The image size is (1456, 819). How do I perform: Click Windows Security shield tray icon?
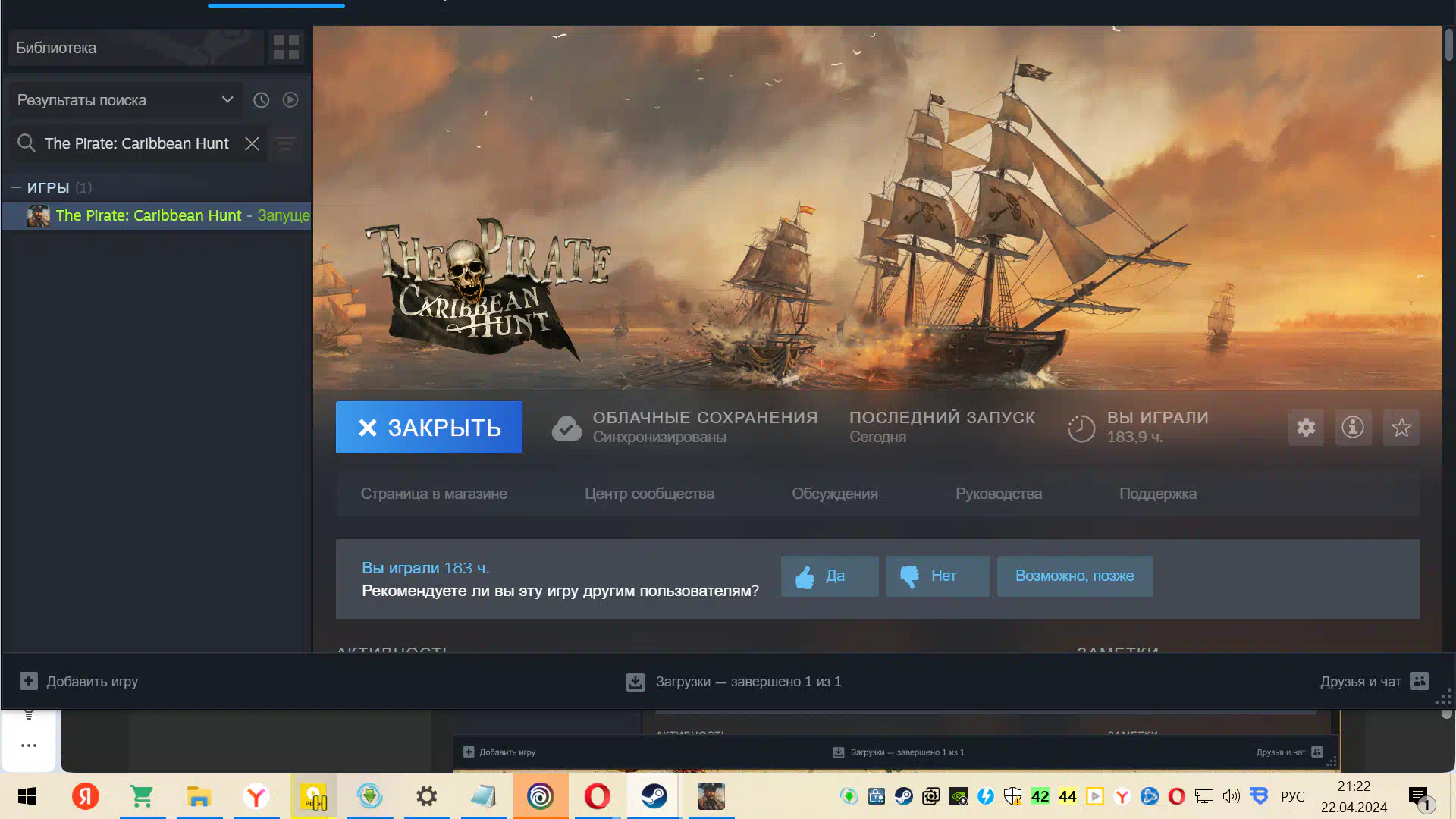coord(1013,796)
